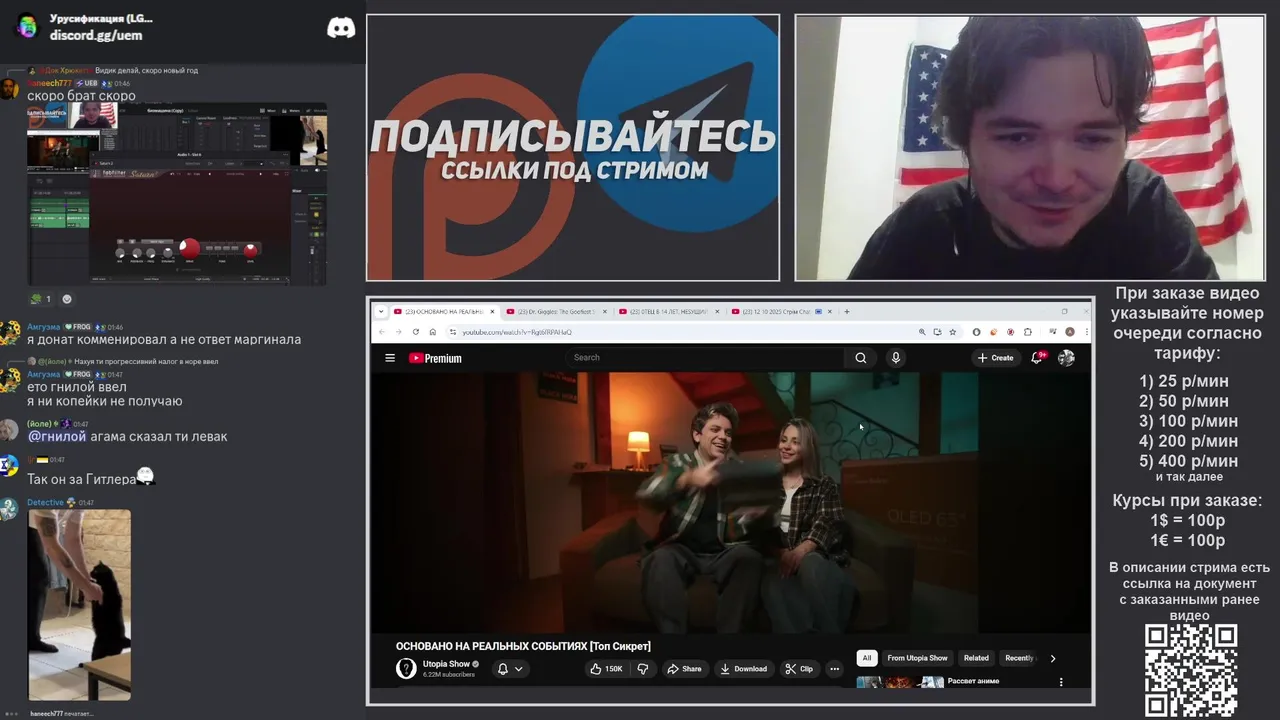Viewport: 1280px width, 720px height.
Task: Open channel notification settings dropdown
Action: [510, 669]
